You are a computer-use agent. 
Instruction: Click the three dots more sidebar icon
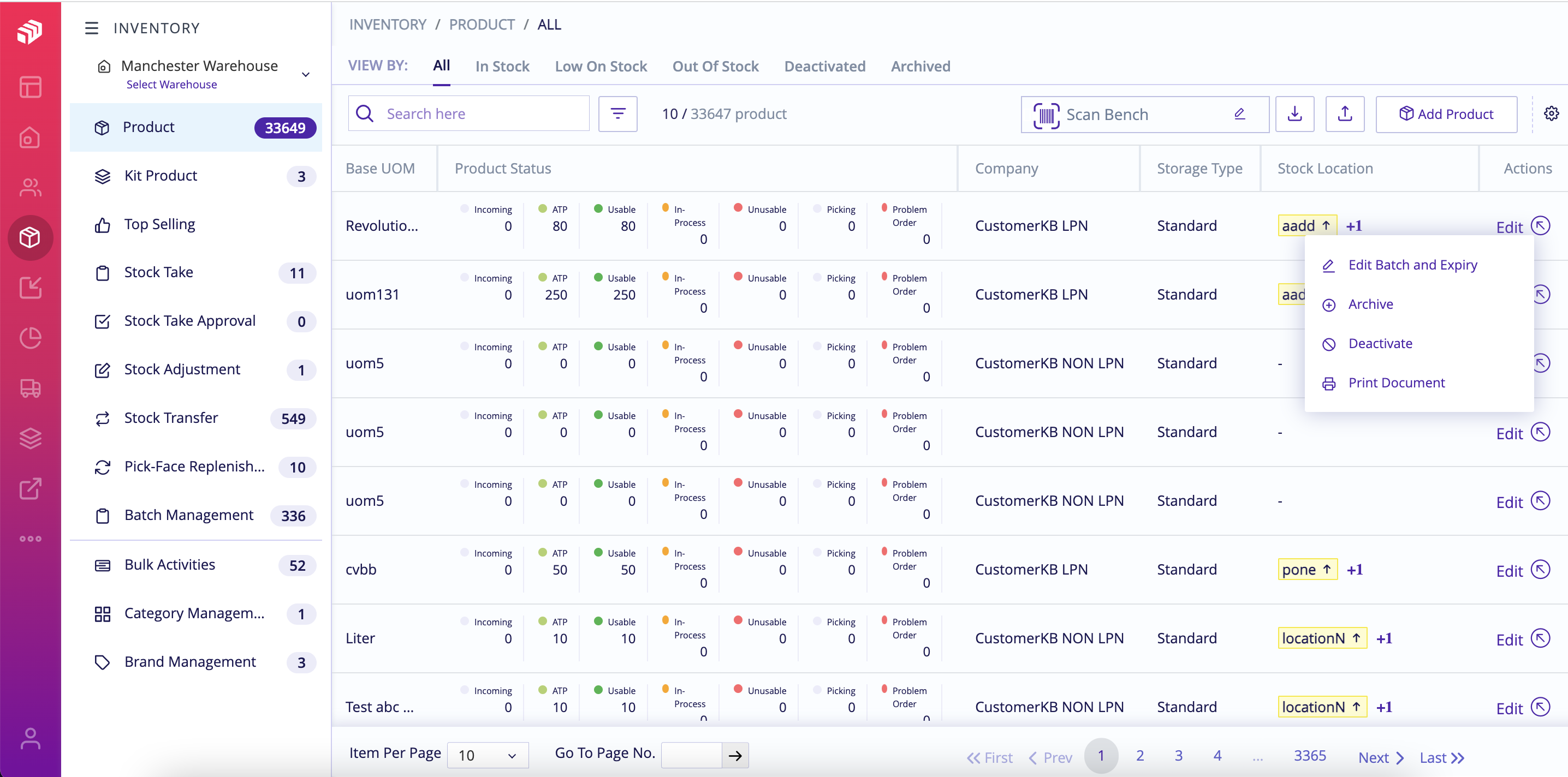(x=30, y=539)
